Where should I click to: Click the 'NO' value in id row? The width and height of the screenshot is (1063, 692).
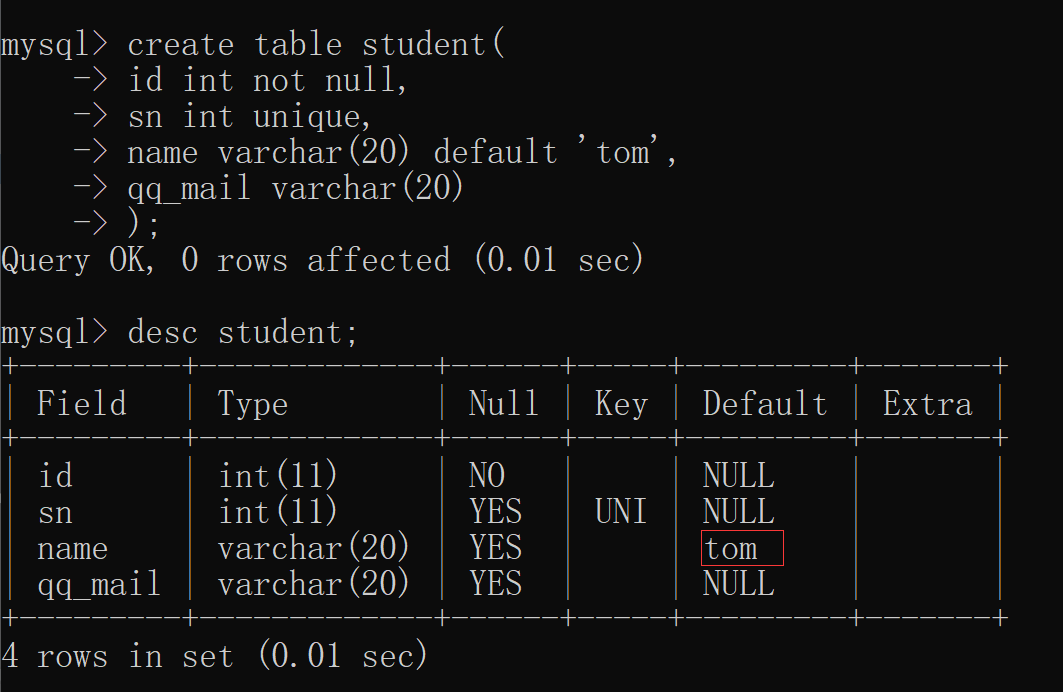487,476
